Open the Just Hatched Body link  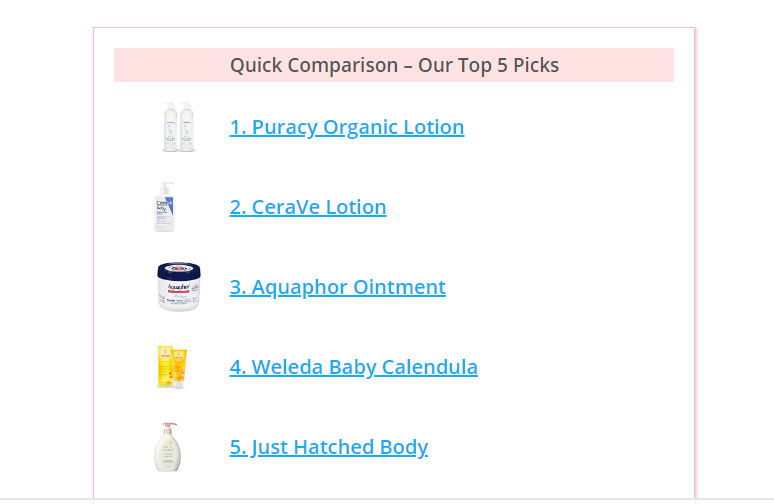tap(329, 447)
